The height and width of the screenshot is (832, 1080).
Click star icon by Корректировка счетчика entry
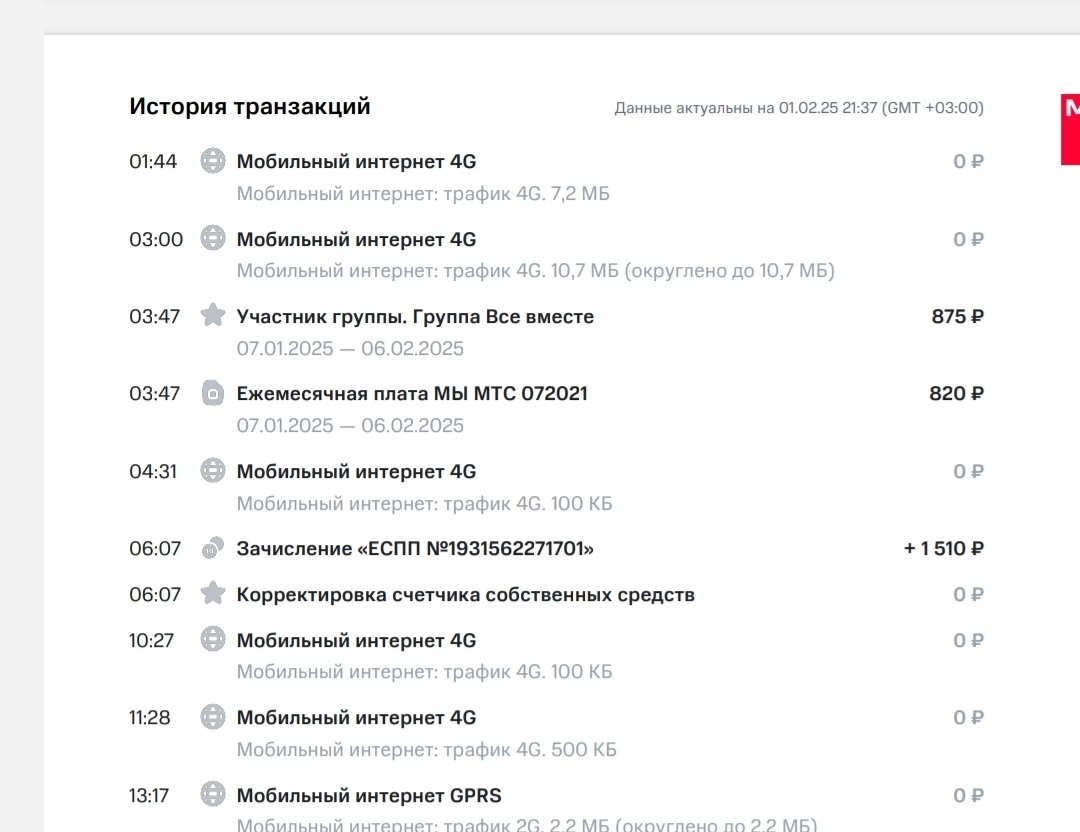[213, 594]
